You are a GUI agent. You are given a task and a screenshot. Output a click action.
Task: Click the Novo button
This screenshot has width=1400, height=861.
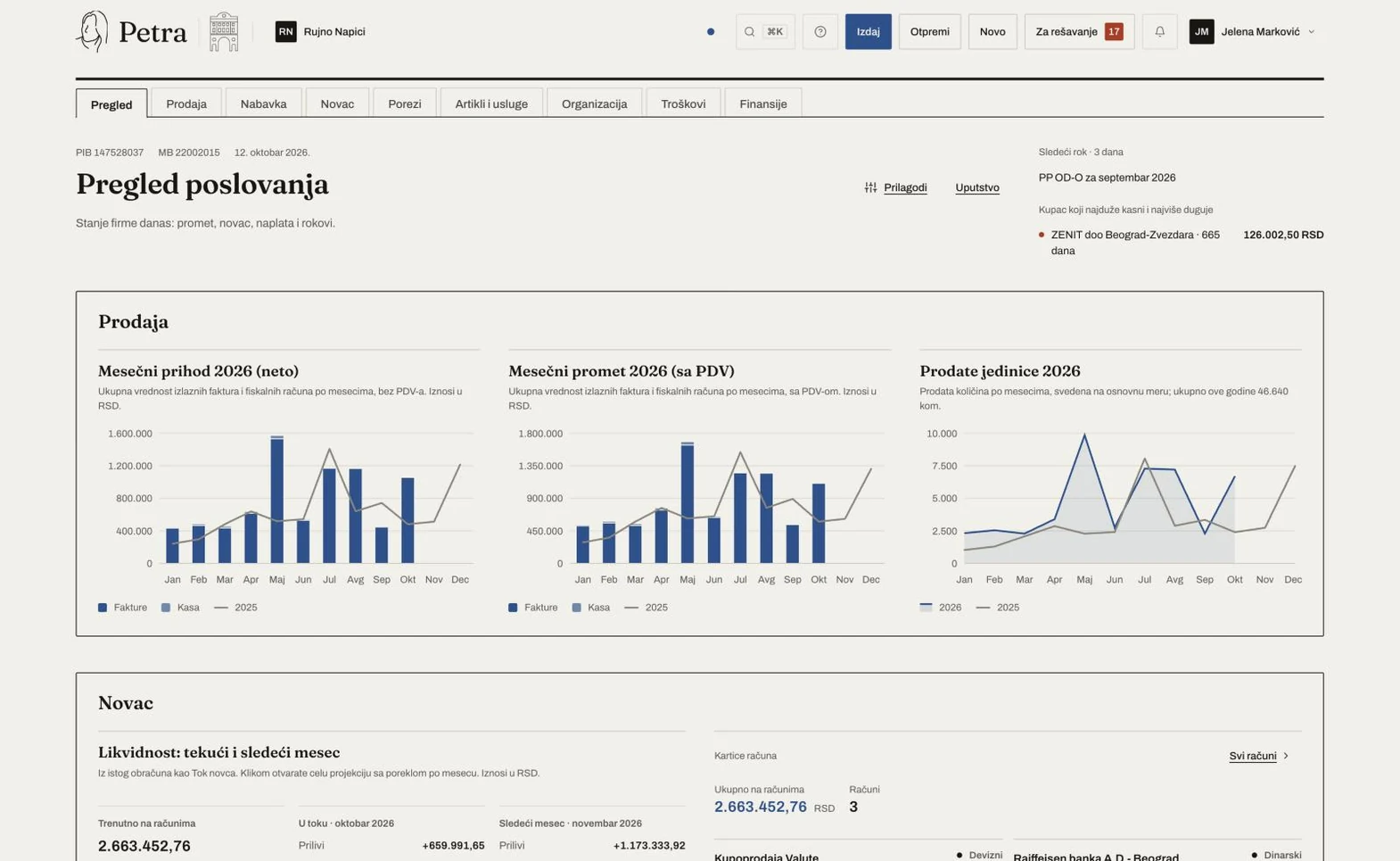[x=992, y=31]
